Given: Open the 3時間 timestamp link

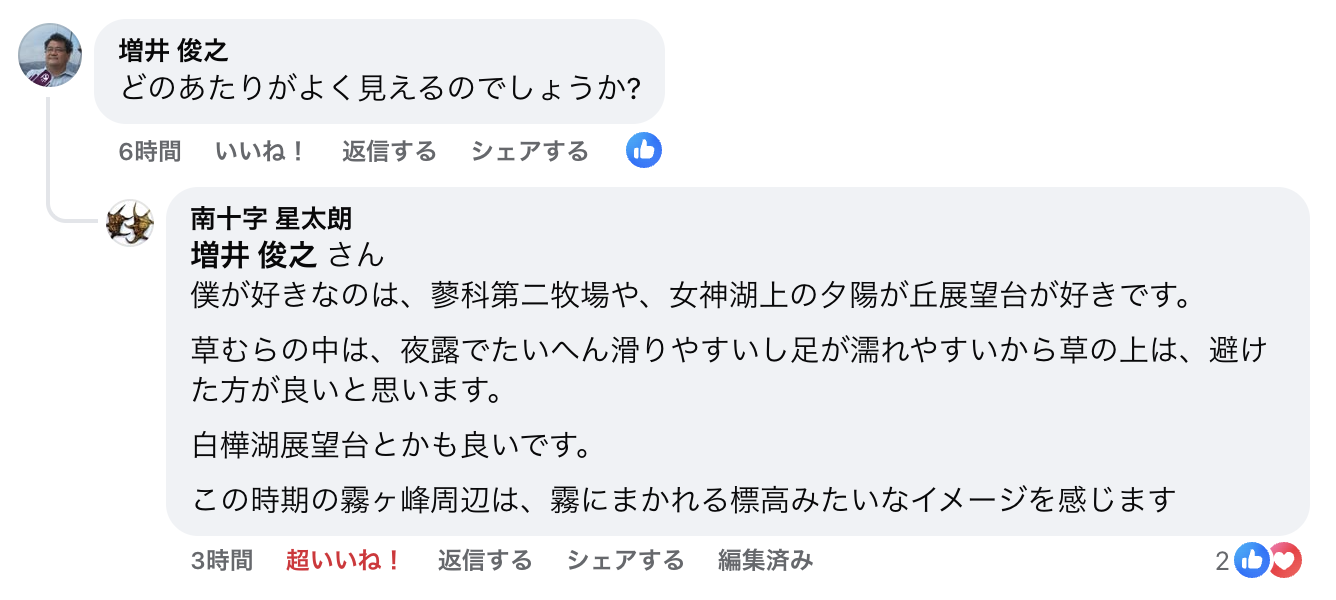Looking at the screenshot, I should coord(222,561).
